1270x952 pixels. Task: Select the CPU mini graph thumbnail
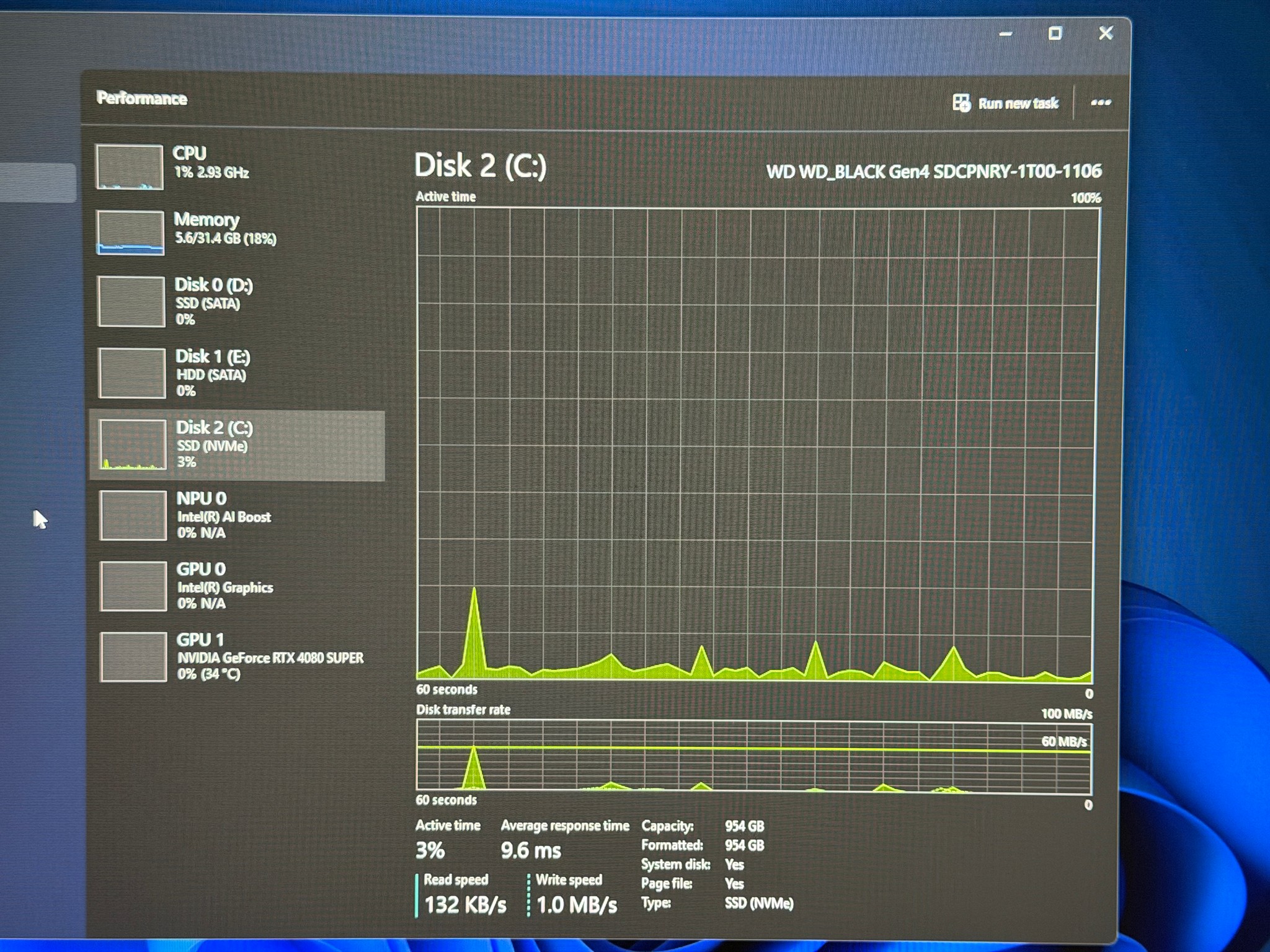130,167
